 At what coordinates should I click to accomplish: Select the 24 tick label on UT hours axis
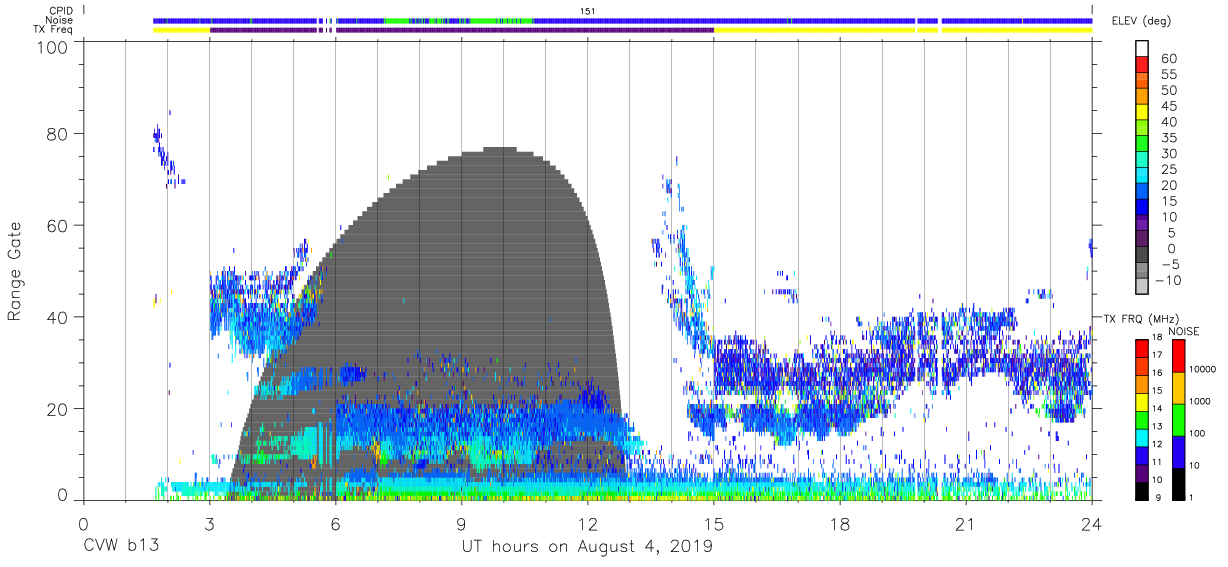pos(1092,525)
